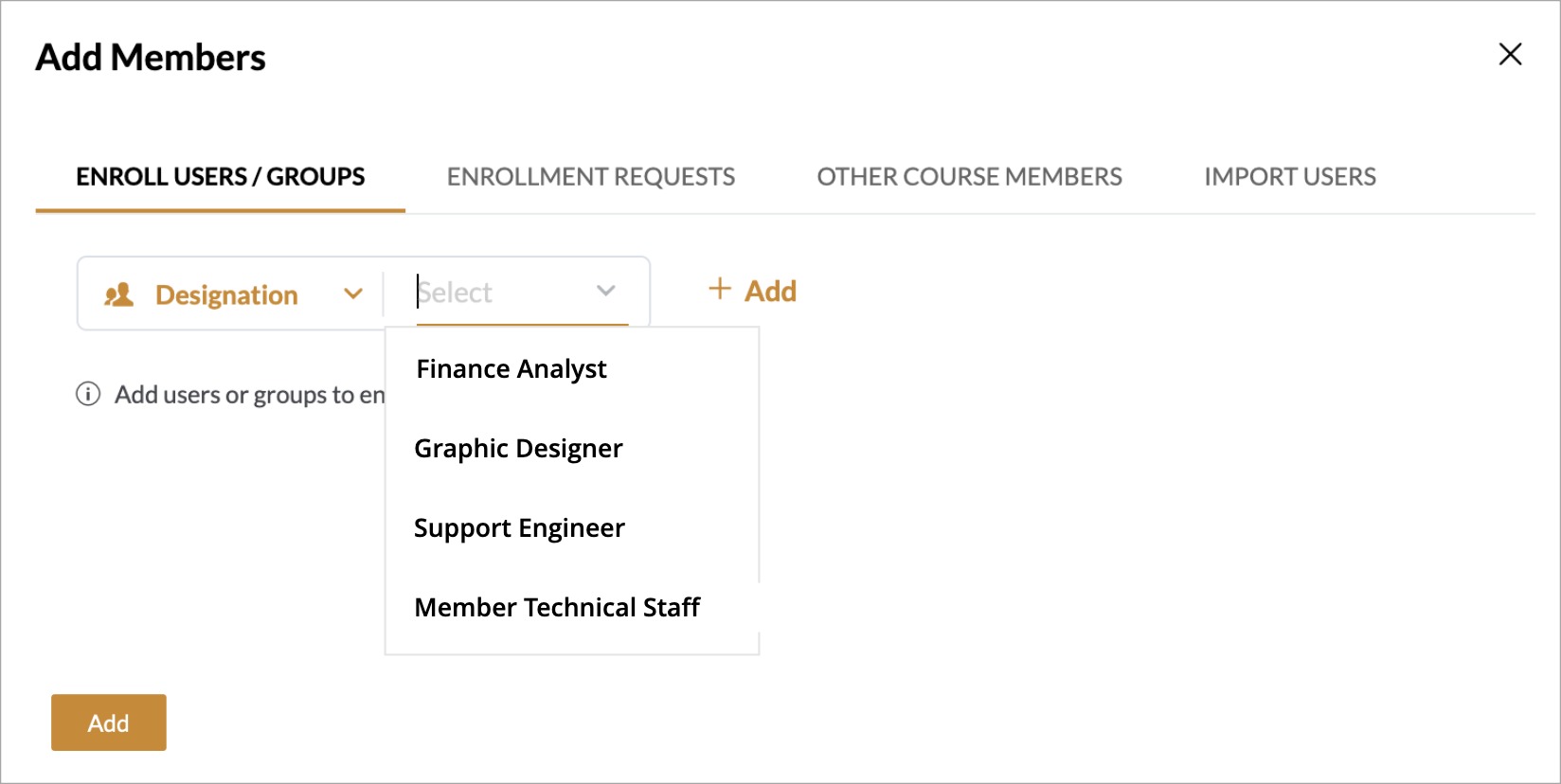
Task: Collapse the Select dropdown arrow
Action: point(606,292)
